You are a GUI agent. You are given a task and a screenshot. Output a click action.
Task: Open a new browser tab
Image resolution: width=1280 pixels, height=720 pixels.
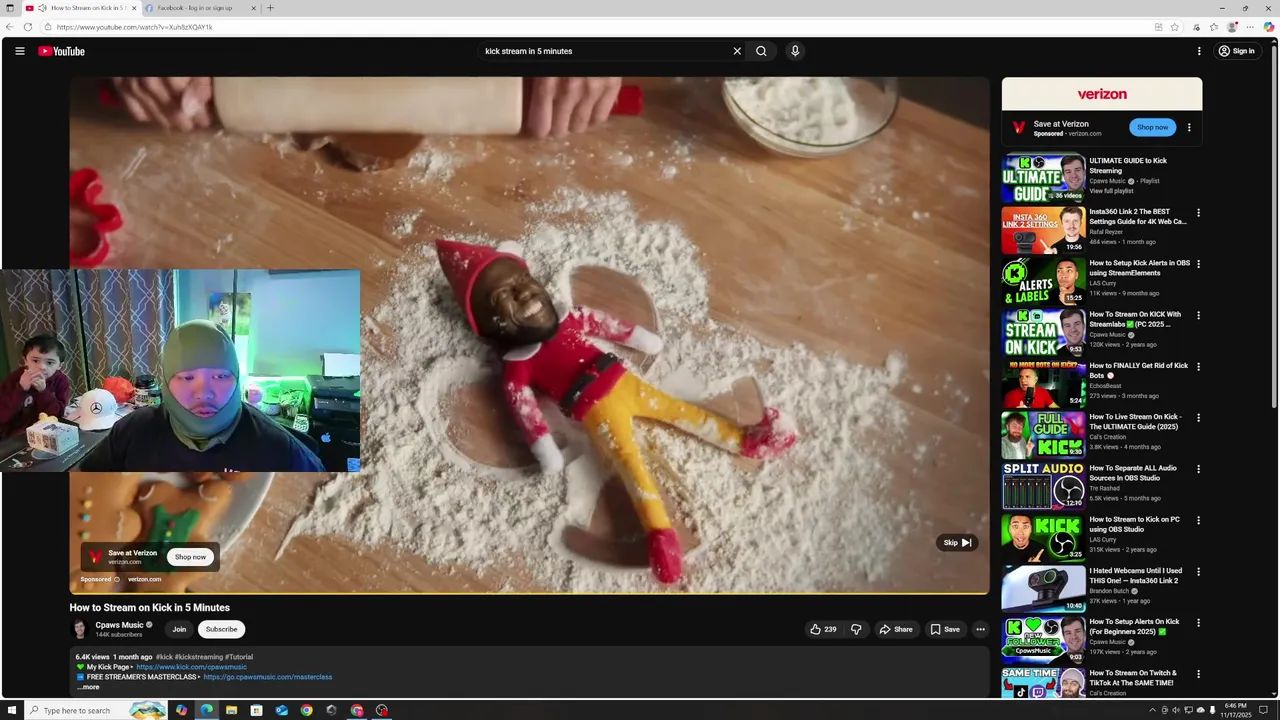point(270,8)
